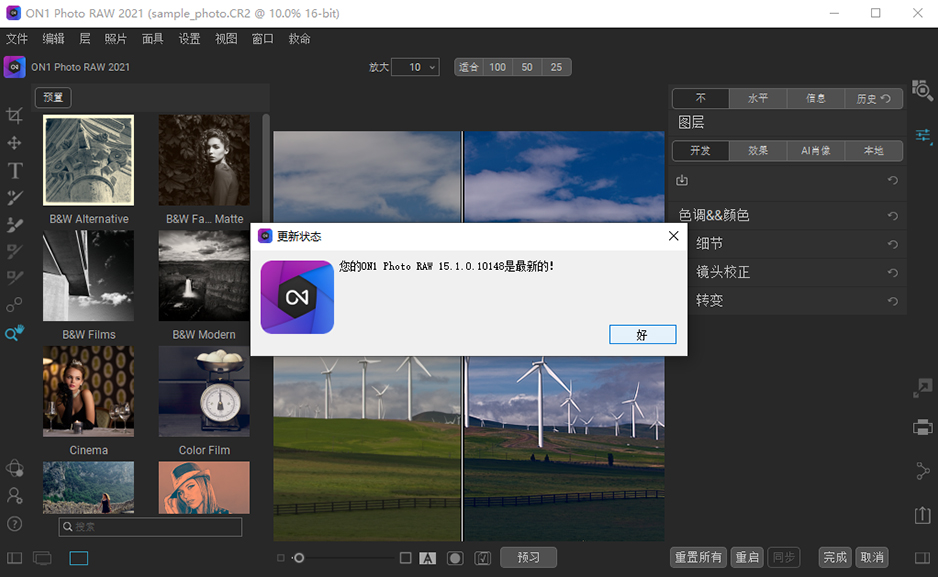Select the Adjustment Brush tool

coord(14,197)
